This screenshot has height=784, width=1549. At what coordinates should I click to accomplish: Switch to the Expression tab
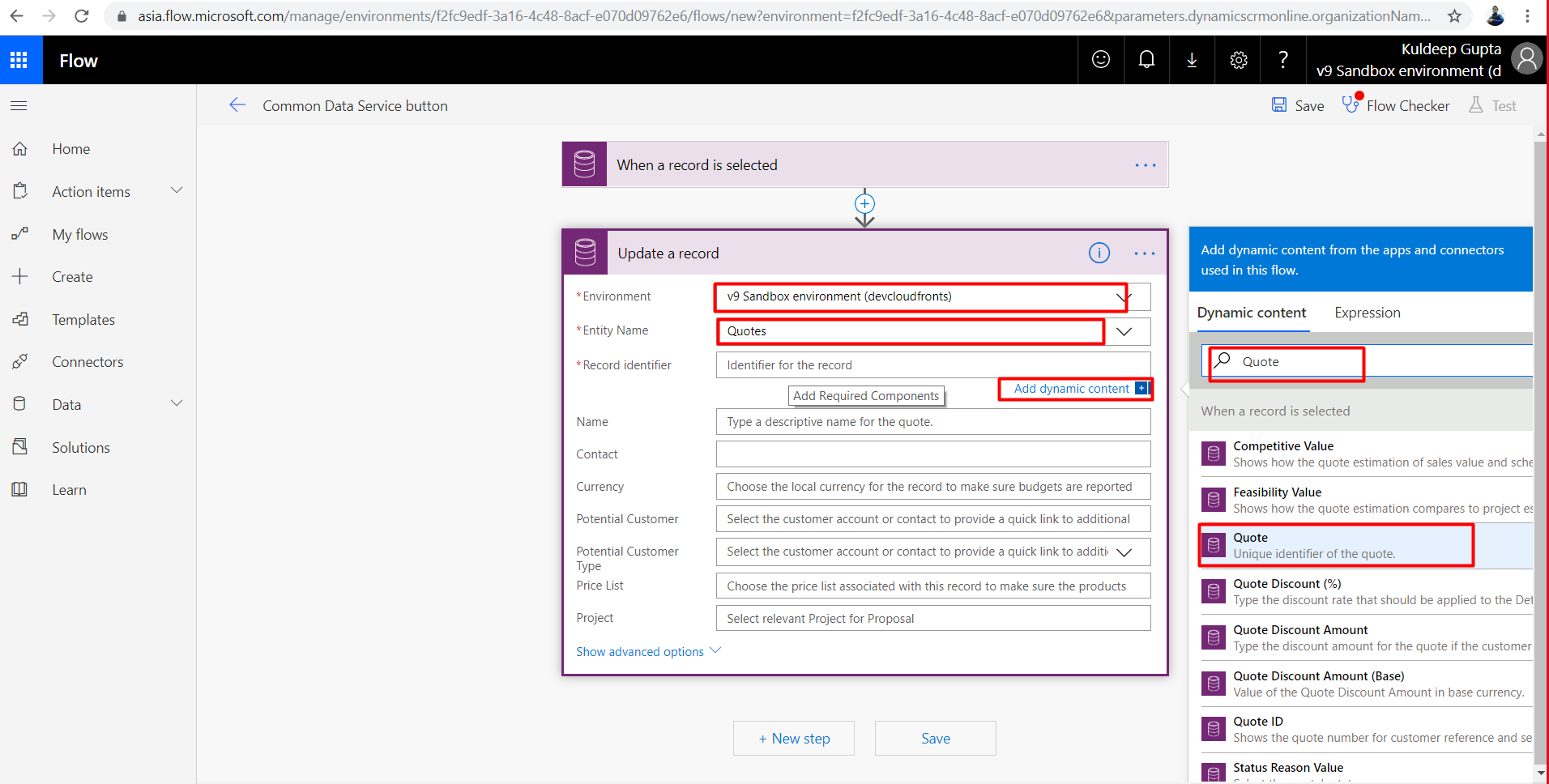pyautogui.click(x=1367, y=313)
